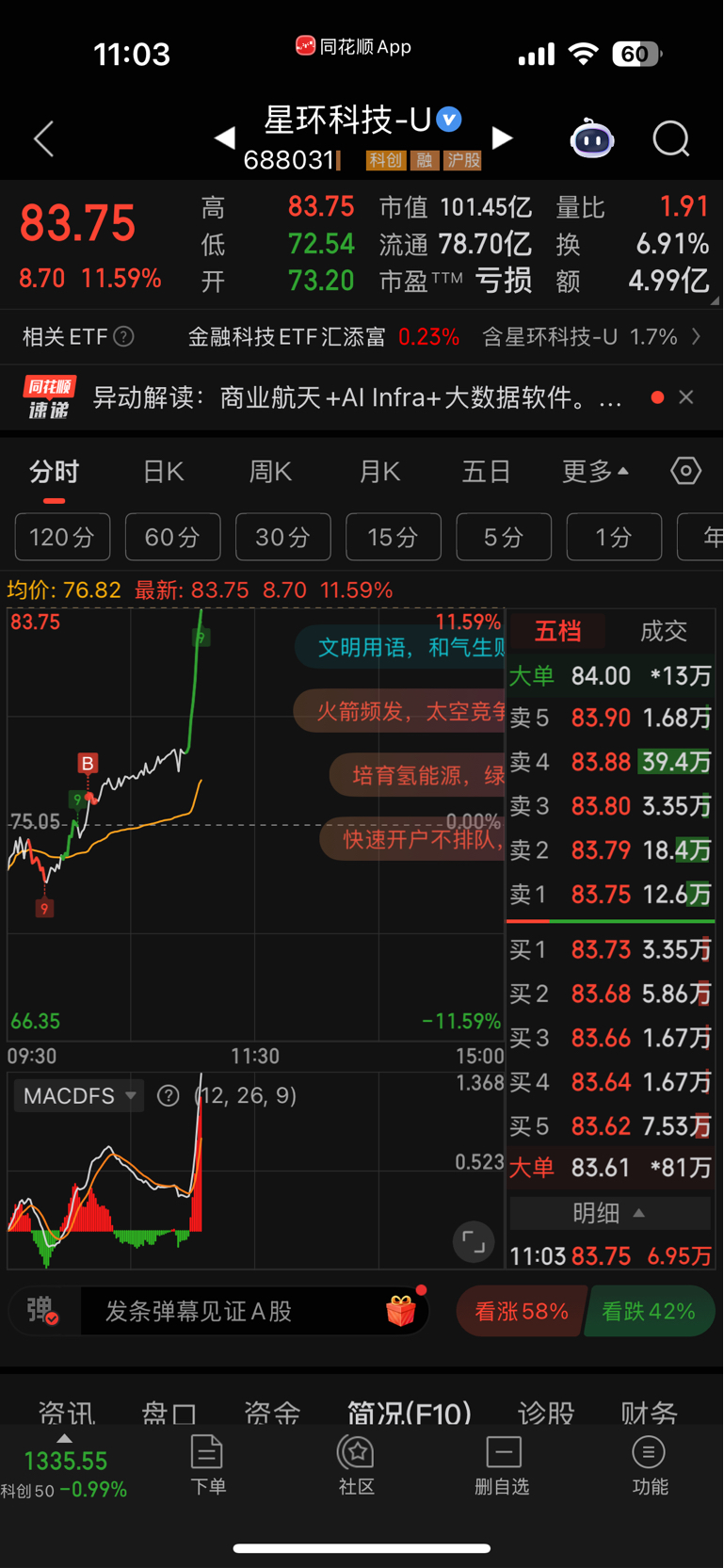Switch to 周K tab
This screenshot has height=1568, width=724.
270,471
